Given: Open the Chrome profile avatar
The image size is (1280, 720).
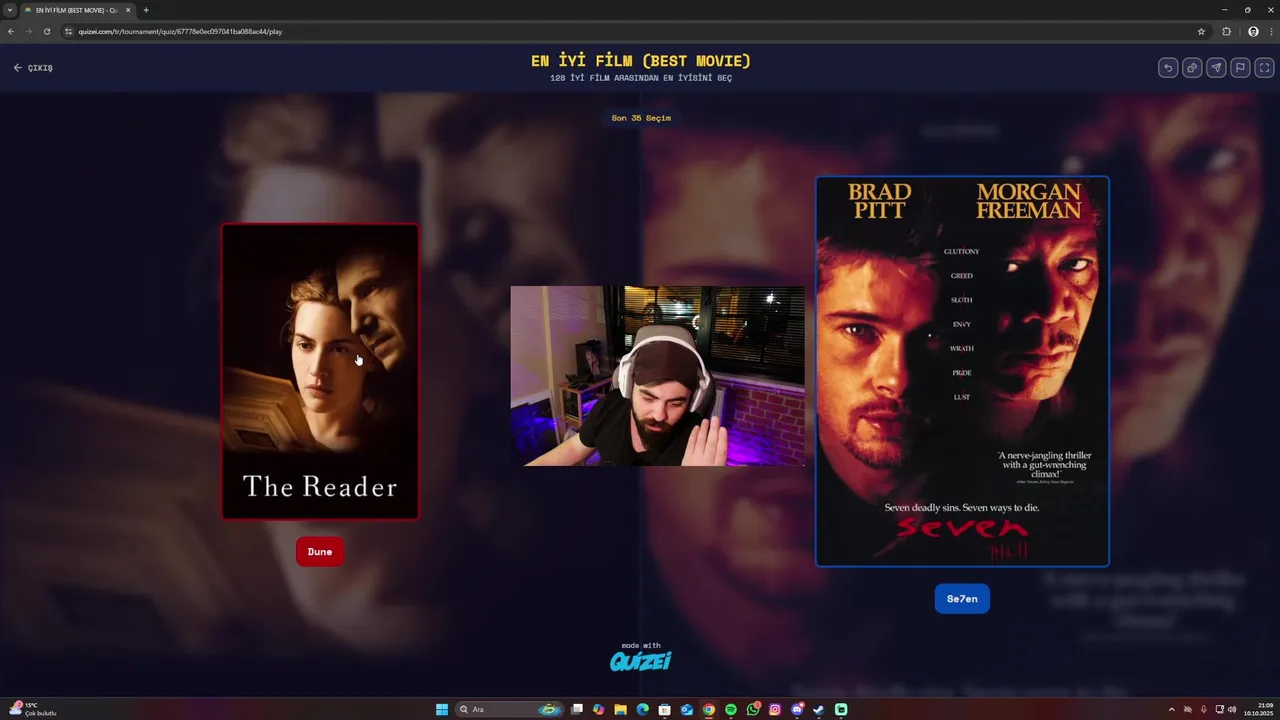Looking at the screenshot, I should (x=1253, y=31).
